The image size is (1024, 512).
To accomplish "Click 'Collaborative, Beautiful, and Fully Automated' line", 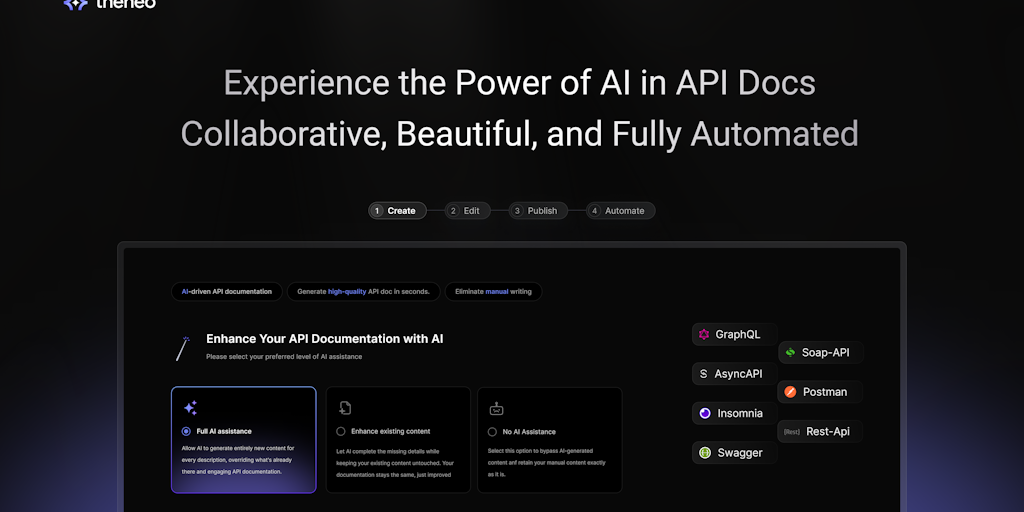I will point(519,134).
